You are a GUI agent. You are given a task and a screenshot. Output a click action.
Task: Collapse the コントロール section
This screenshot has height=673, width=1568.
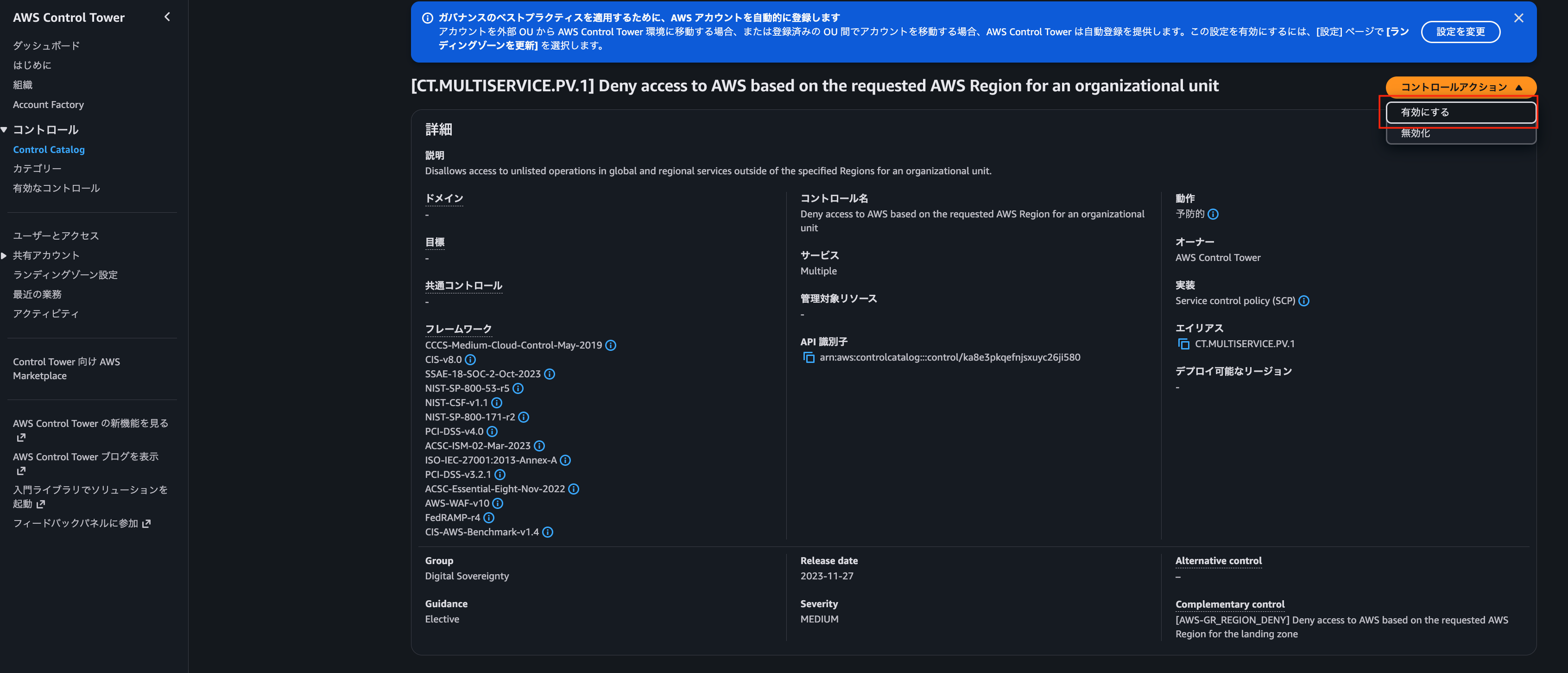coord(5,129)
